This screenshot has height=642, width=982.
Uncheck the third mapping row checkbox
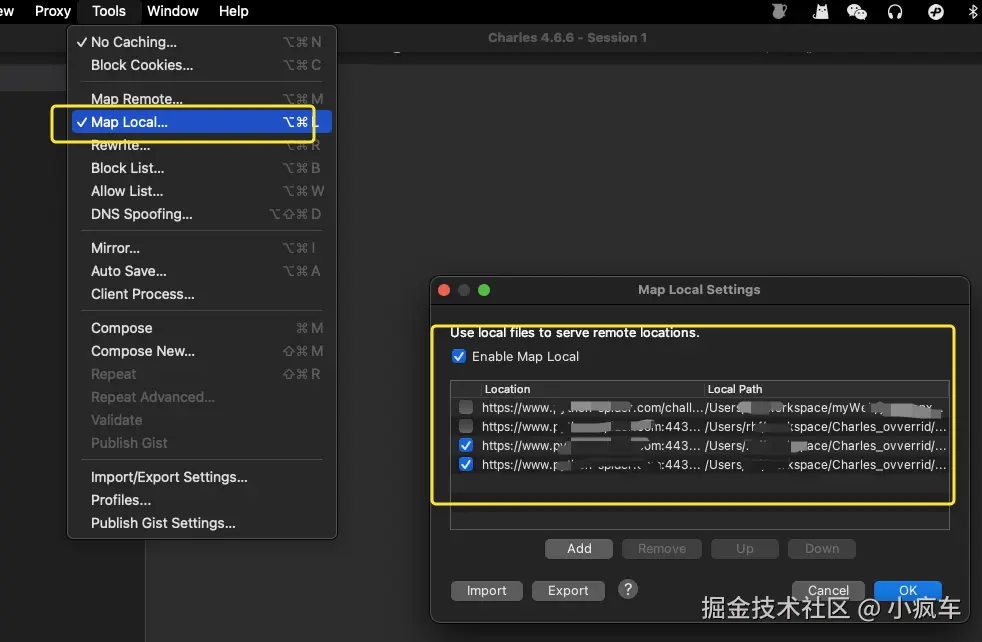pyautogui.click(x=466, y=445)
